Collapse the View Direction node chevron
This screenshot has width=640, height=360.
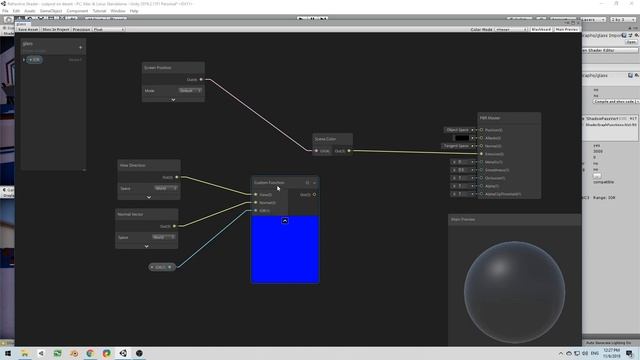click(x=149, y=197)
